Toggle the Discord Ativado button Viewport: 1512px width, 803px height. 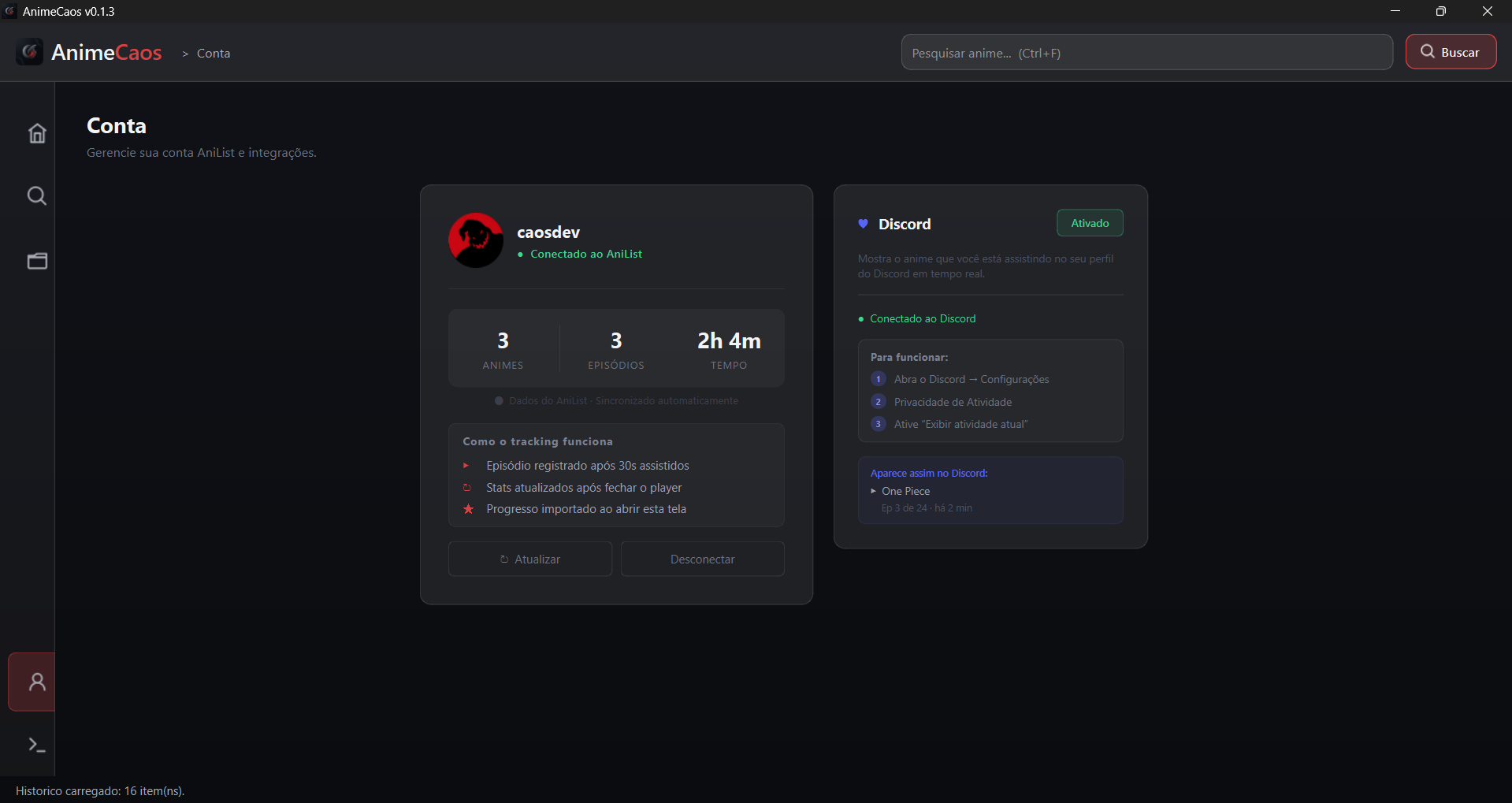1090,223
